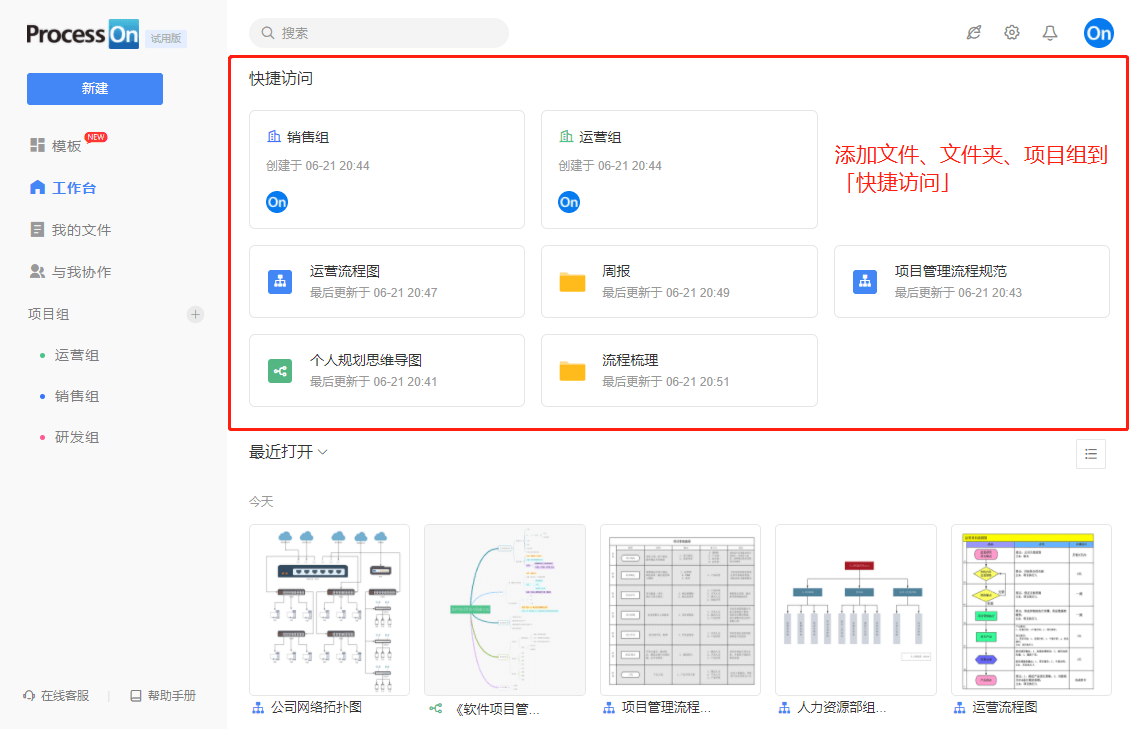Open notifications bell icon

(x=1049, y=33)
